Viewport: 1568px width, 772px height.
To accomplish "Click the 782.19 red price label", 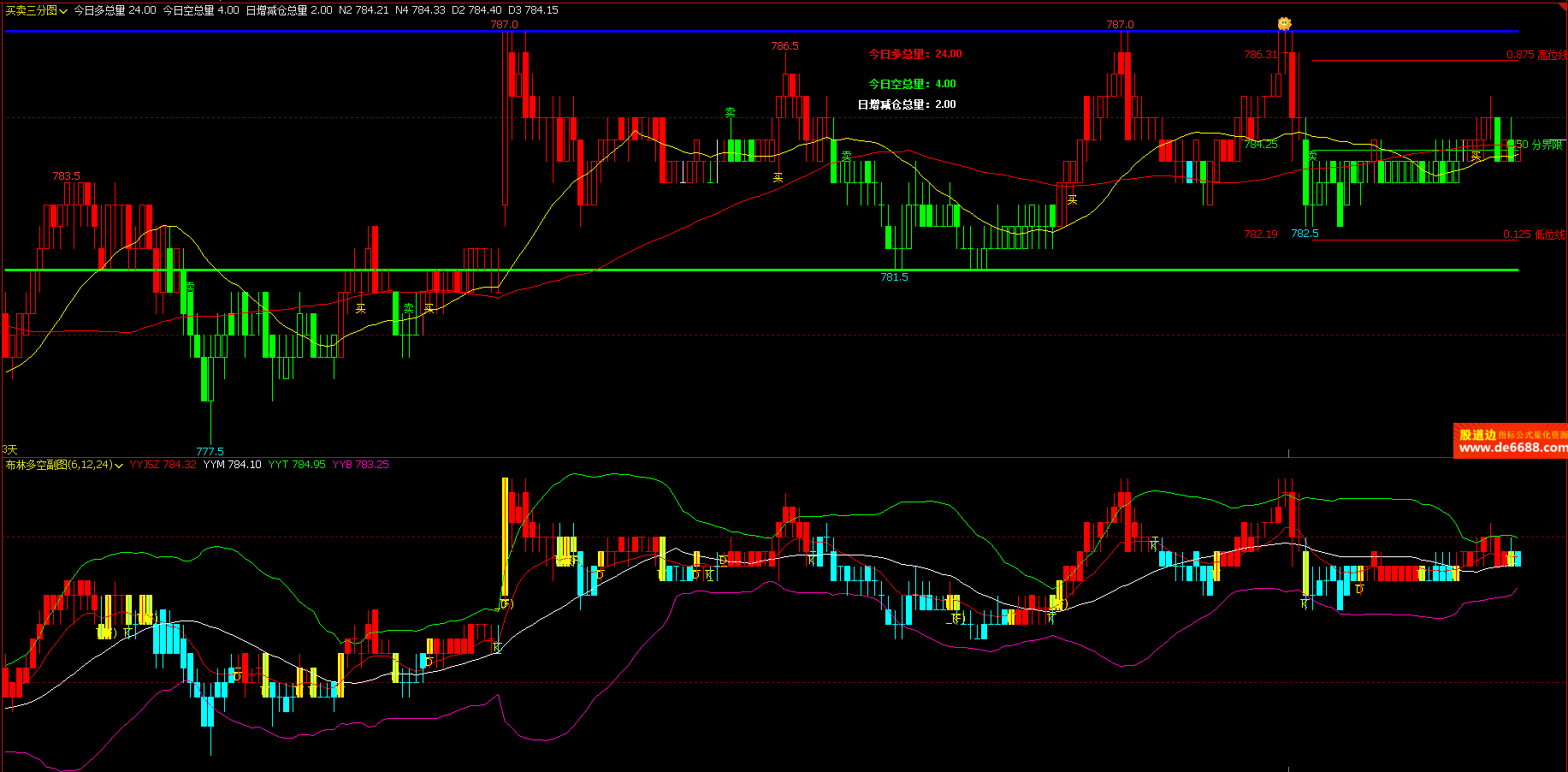I will [1261, 234].
